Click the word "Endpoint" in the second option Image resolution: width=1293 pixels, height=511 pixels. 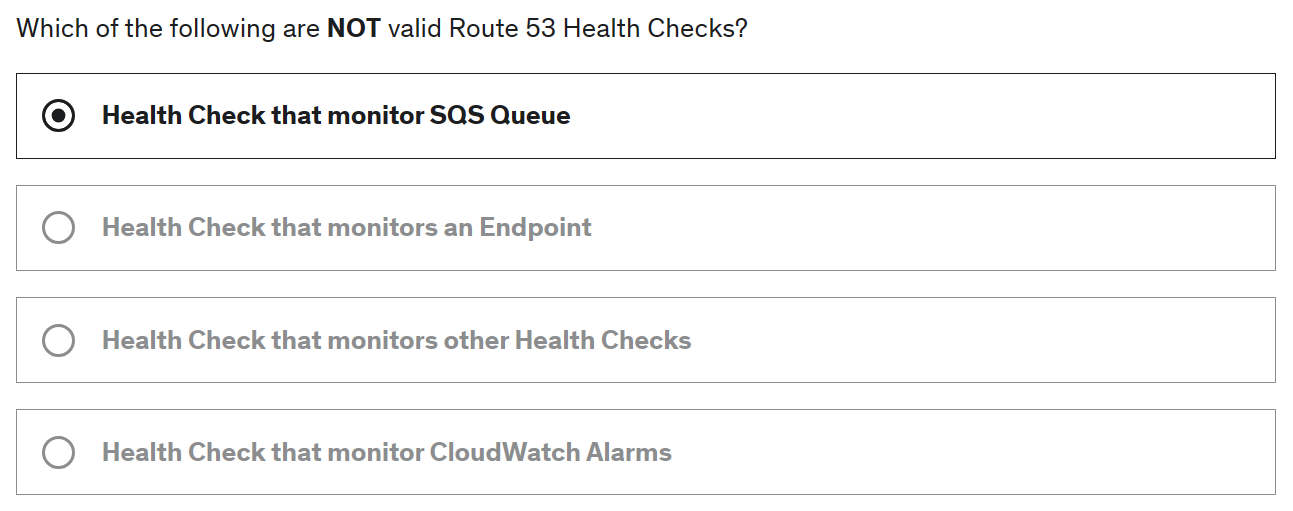(x=535, y=228)
